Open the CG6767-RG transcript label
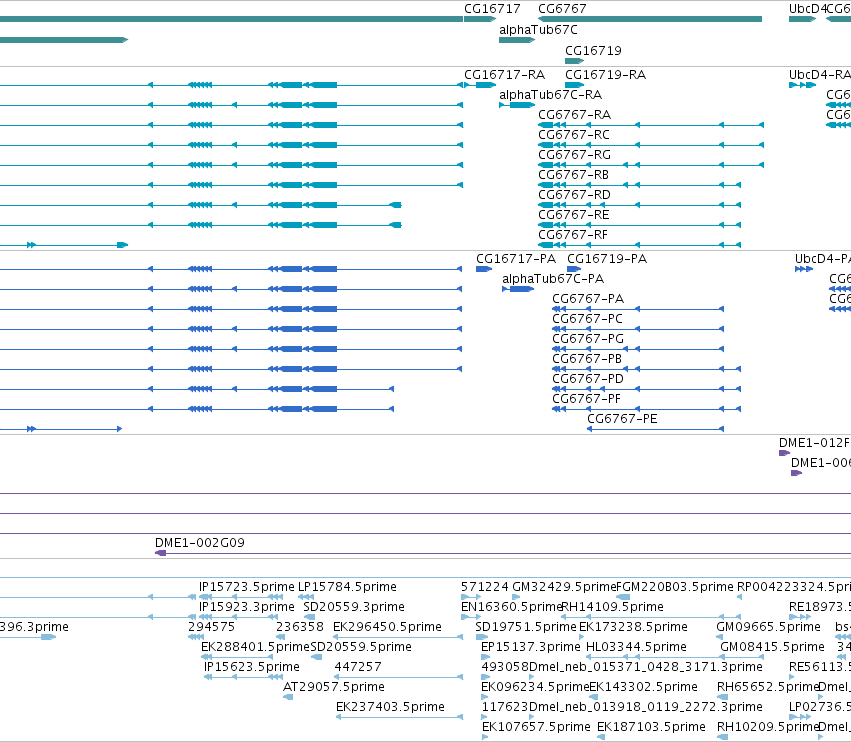Screen dimensions: 851x742 click(574, 155)
